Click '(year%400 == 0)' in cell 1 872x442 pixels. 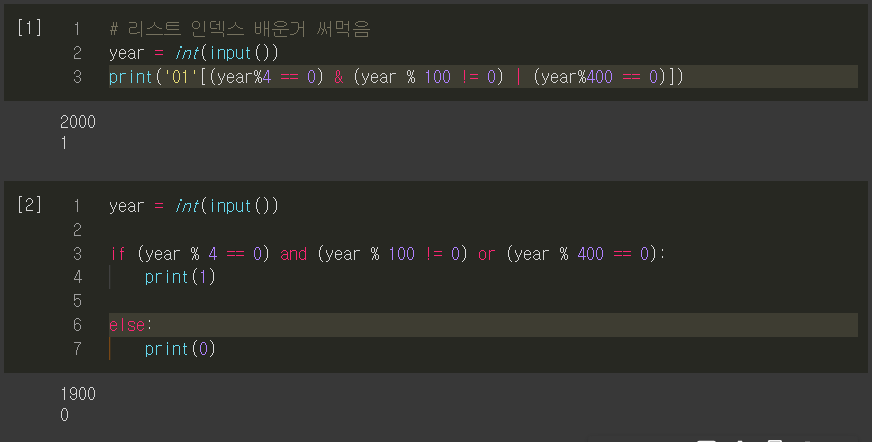(x=602, y=77)
